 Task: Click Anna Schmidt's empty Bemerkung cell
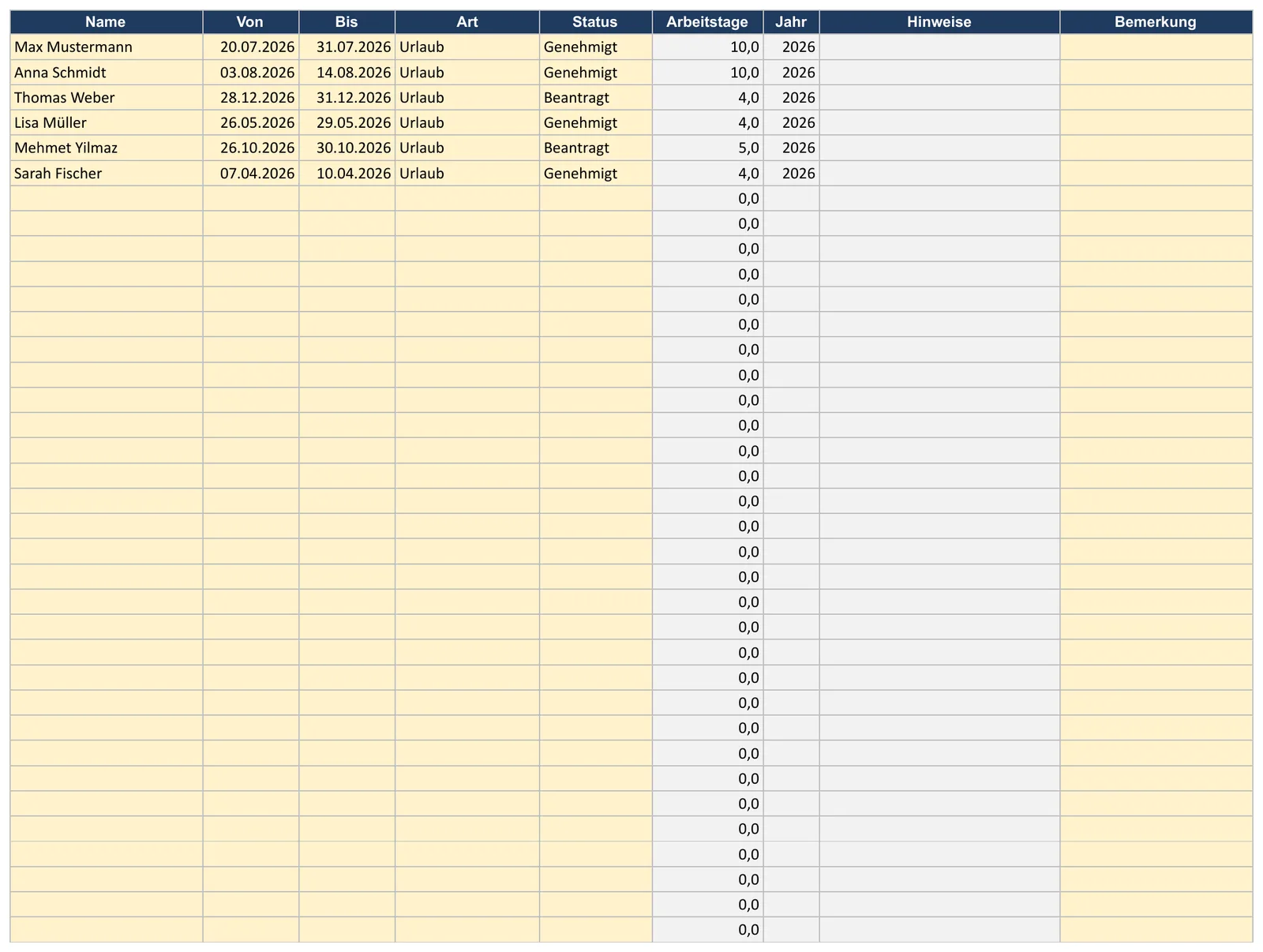click(1156, 73)
